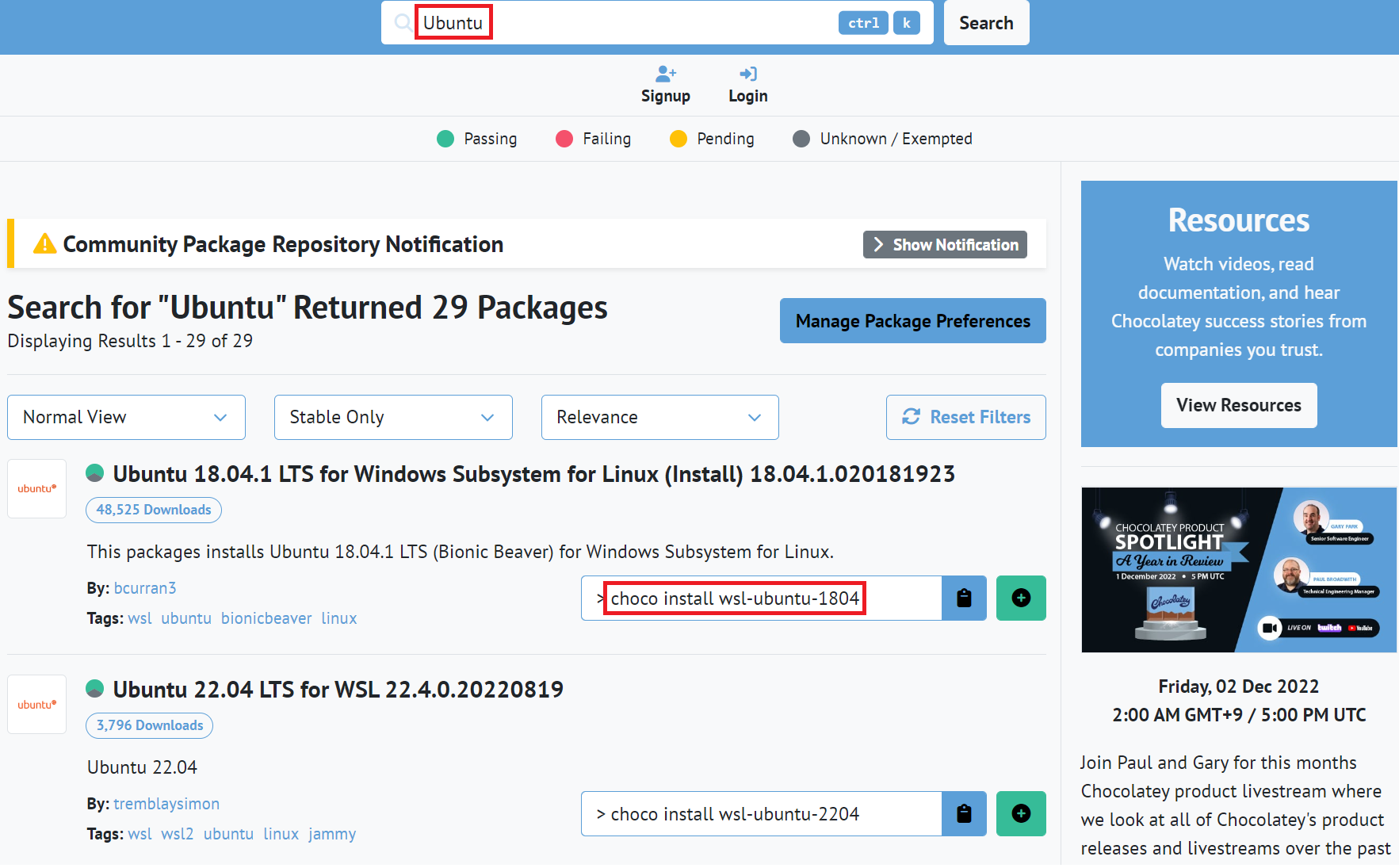Click the magnifier icon in search box
Viewport: 1399px width, 868px height.
[x=403, y=22]
